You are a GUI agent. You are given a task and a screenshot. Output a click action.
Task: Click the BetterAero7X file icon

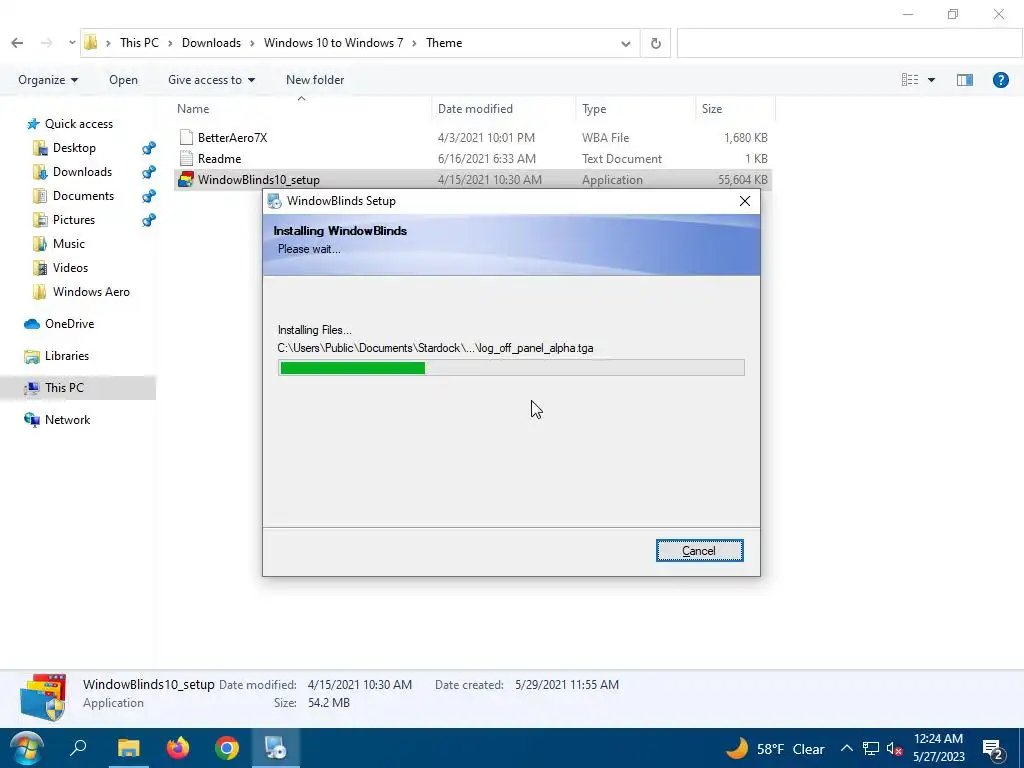coord(186,138)
